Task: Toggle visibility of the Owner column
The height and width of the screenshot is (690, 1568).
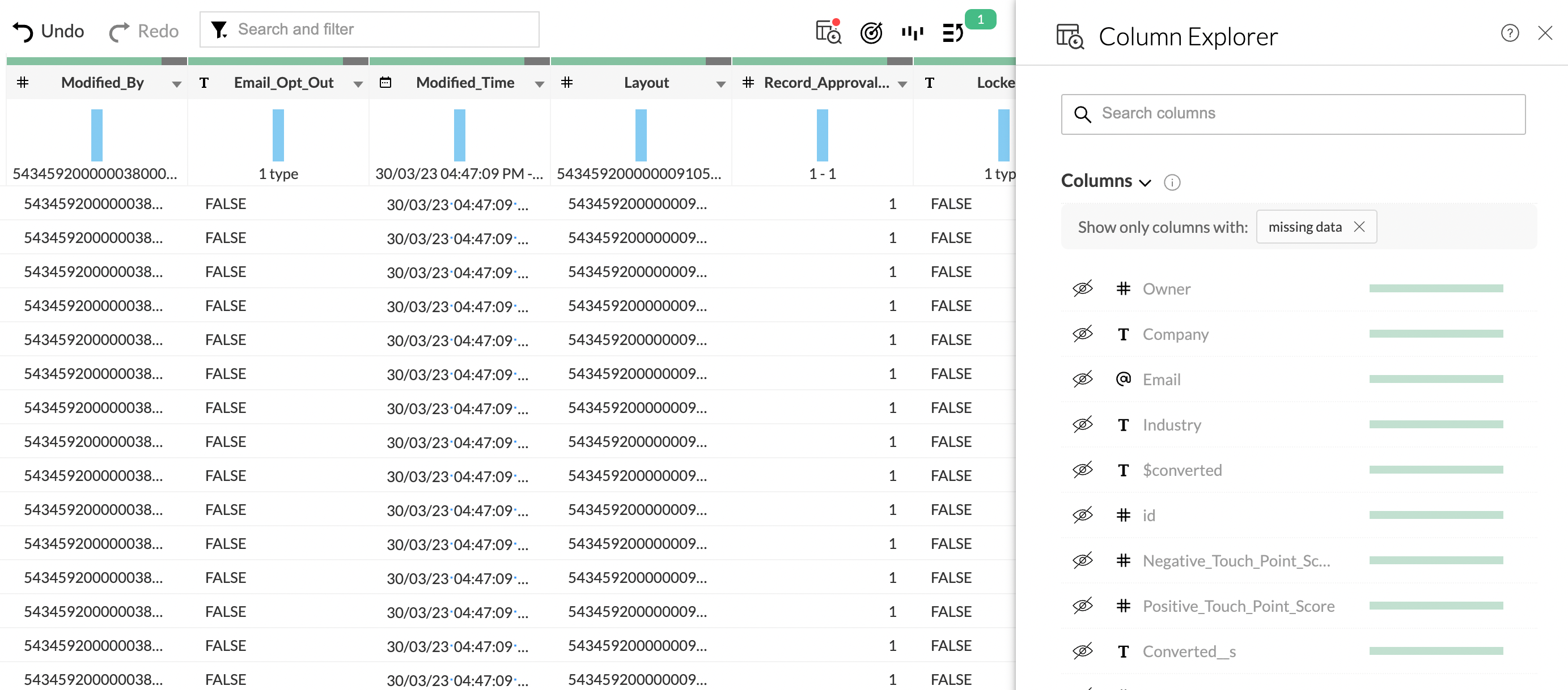Action: [1082, 288]
